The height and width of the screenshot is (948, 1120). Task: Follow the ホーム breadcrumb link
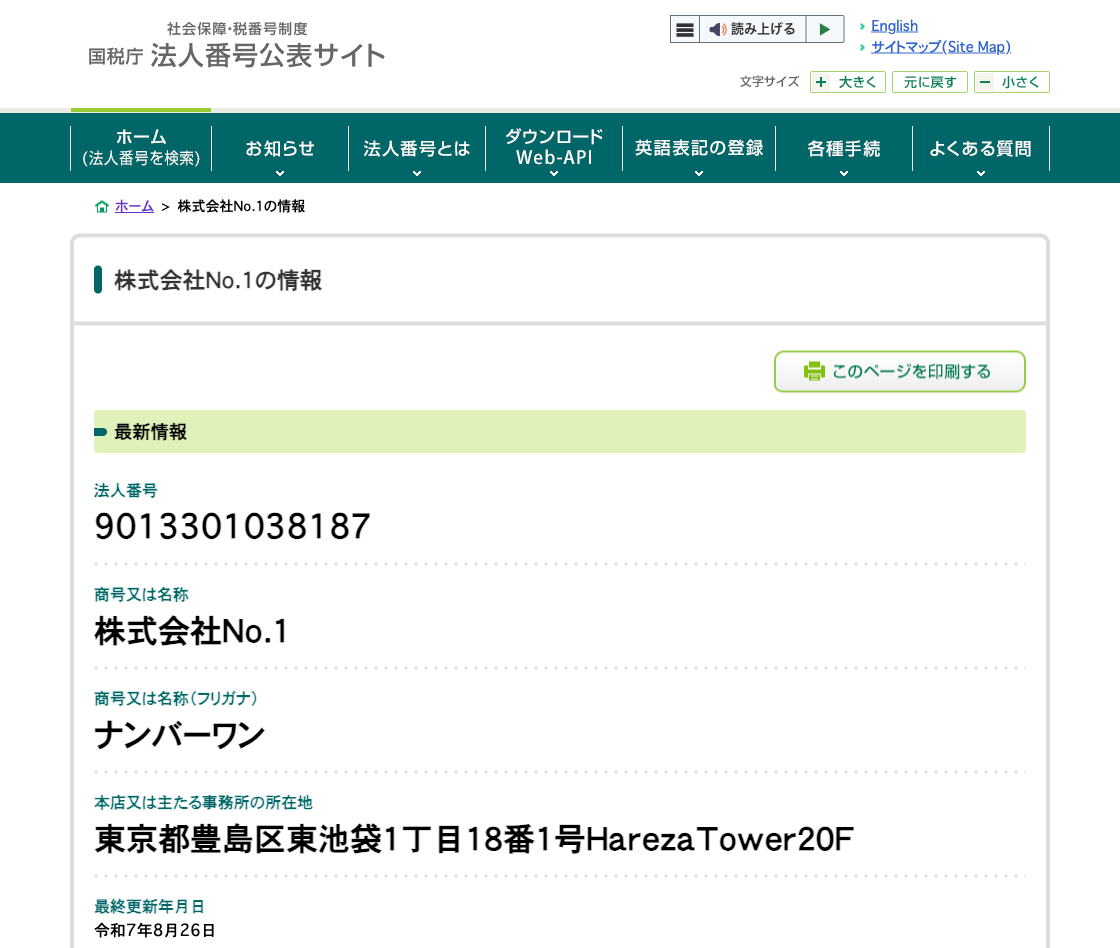(134, 206)
